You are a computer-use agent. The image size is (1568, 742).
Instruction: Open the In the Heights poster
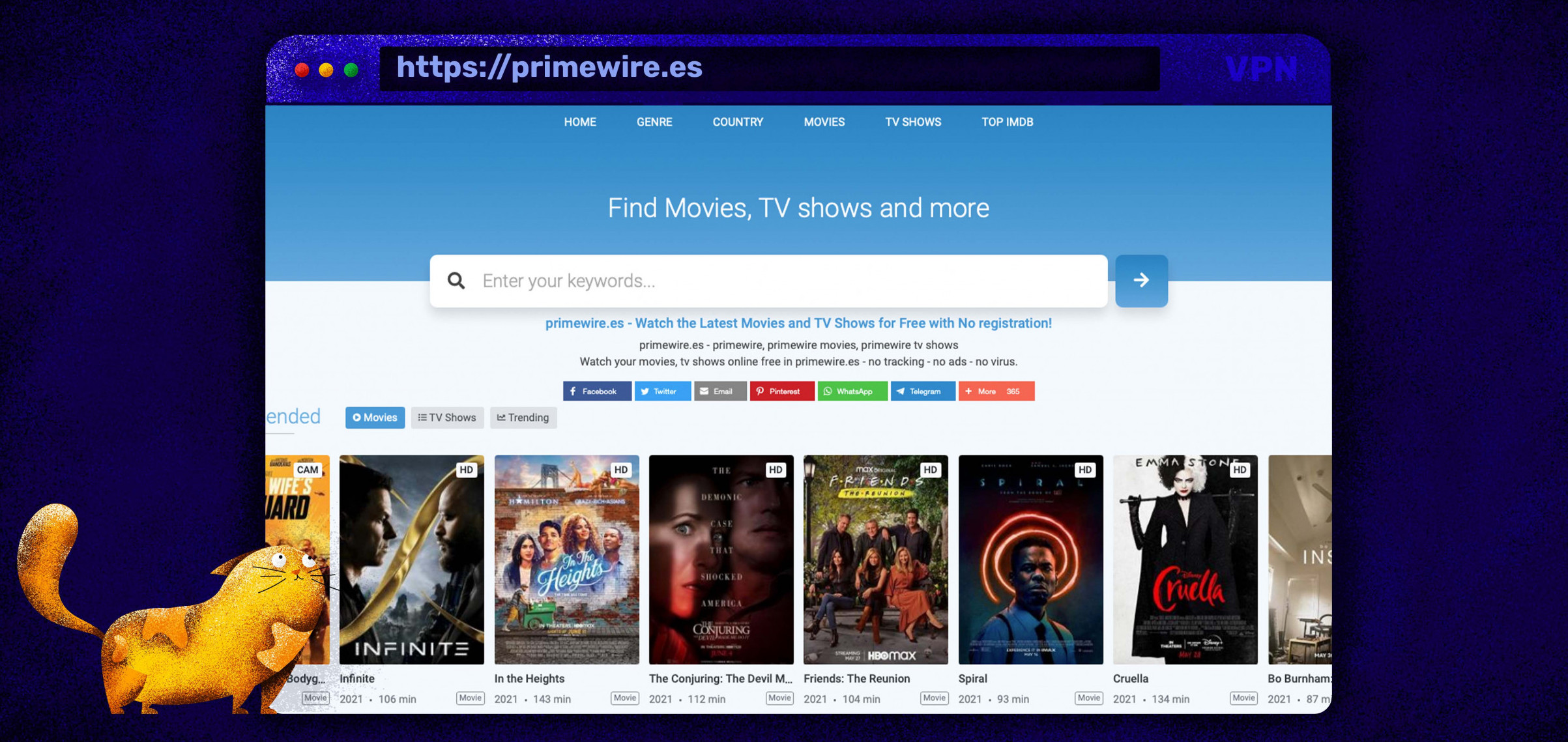point(566,560)
